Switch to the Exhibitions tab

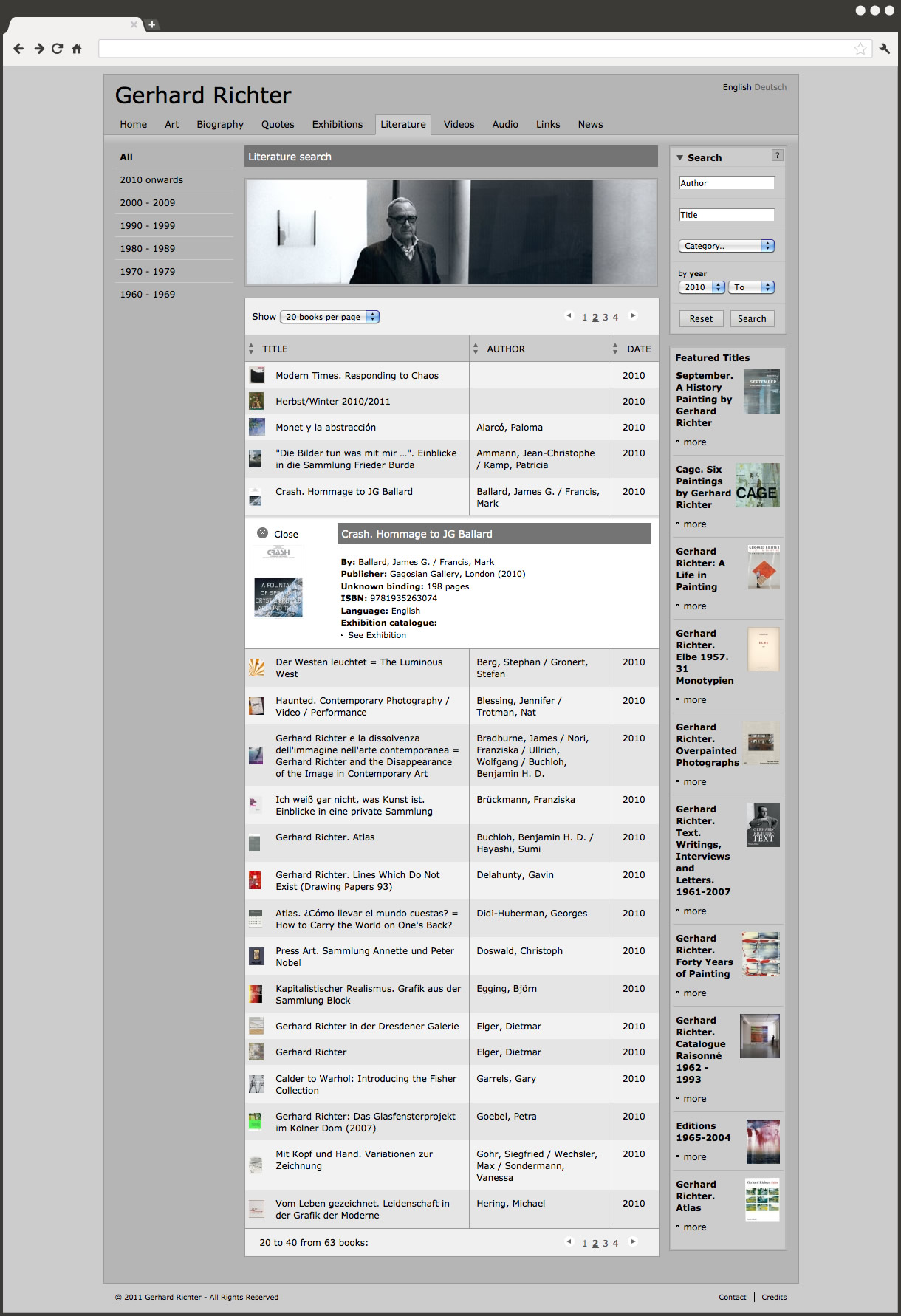click(x=337, y=125)
